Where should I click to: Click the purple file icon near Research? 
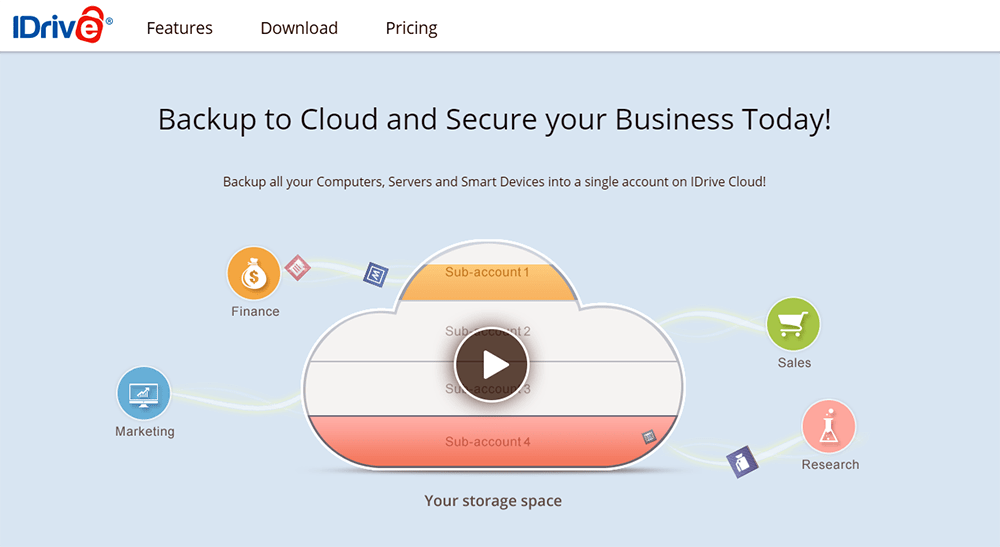pos(742,461)
